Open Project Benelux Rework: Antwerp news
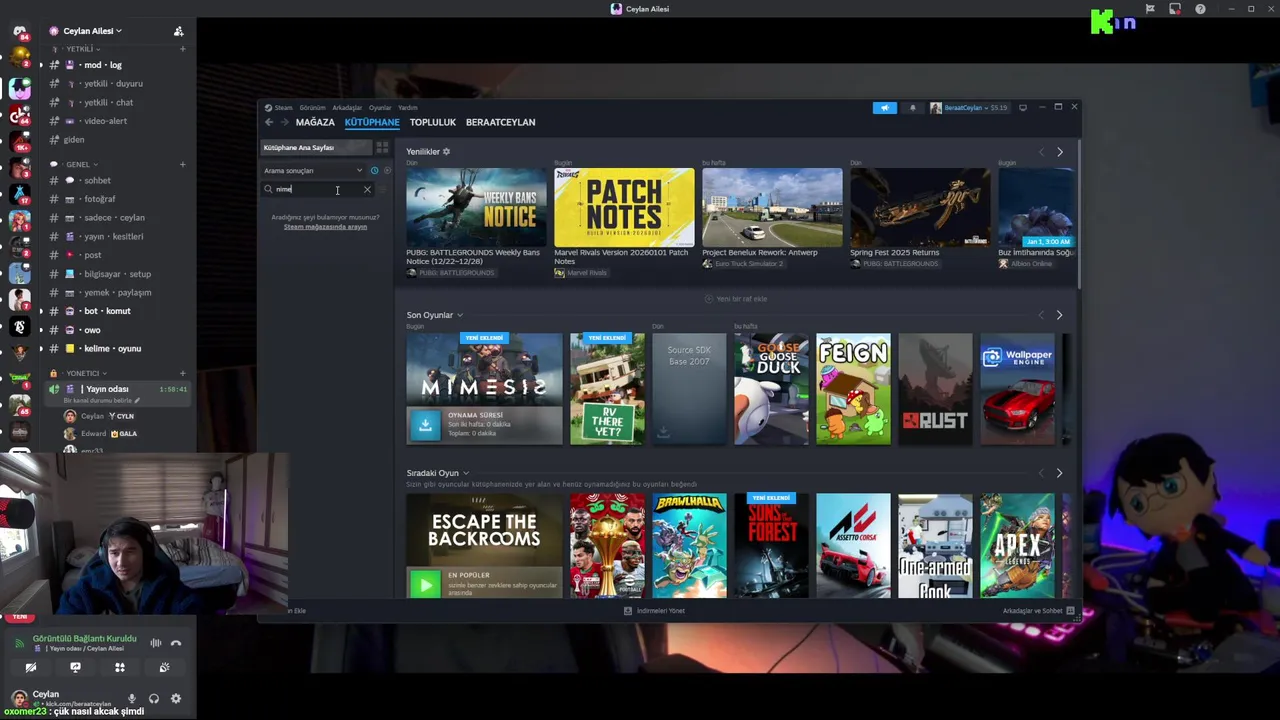Screen dimensions: 1280x720 772,207
